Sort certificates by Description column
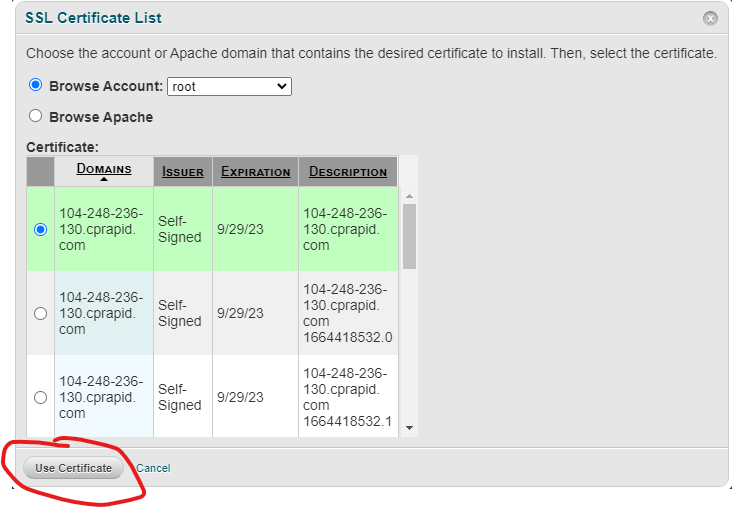 [348, 172]
